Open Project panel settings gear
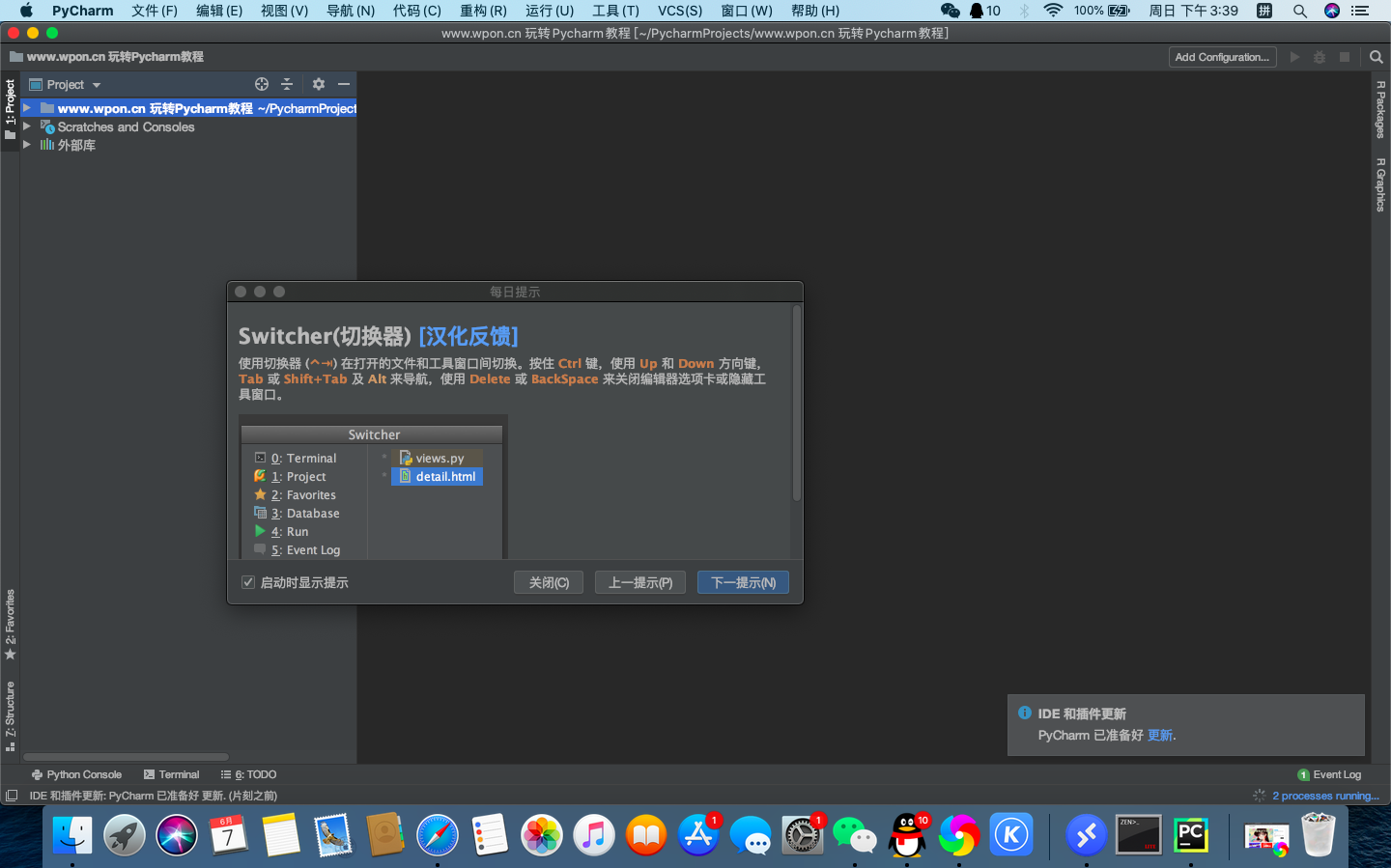 pyautogui.click(x=319, y=84)
